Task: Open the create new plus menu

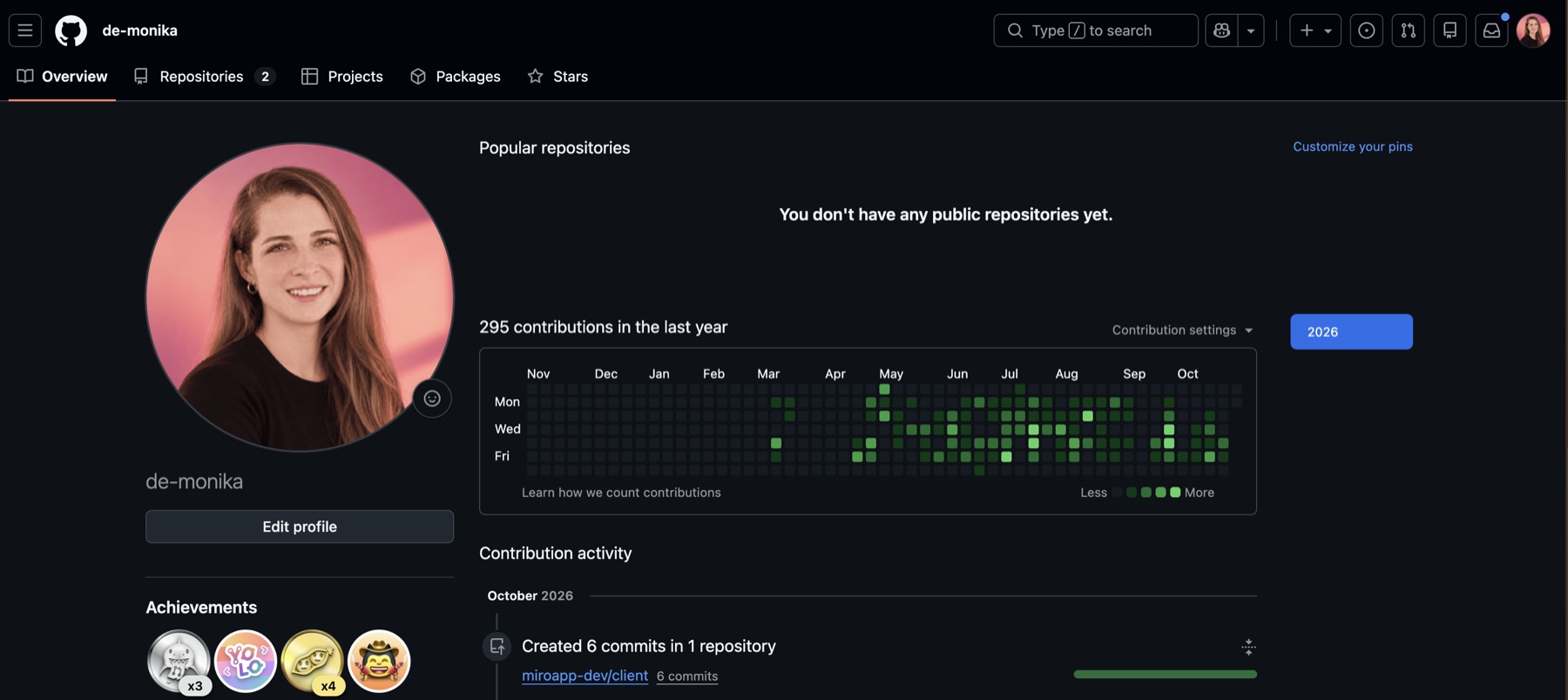Action: click(x=1315, y=31)
